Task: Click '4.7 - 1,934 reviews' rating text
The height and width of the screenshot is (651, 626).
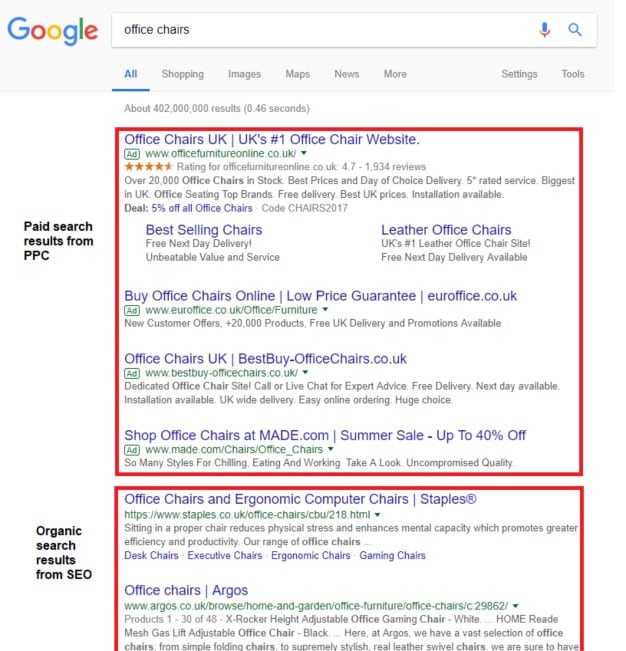Action: [x=384, y=167]
